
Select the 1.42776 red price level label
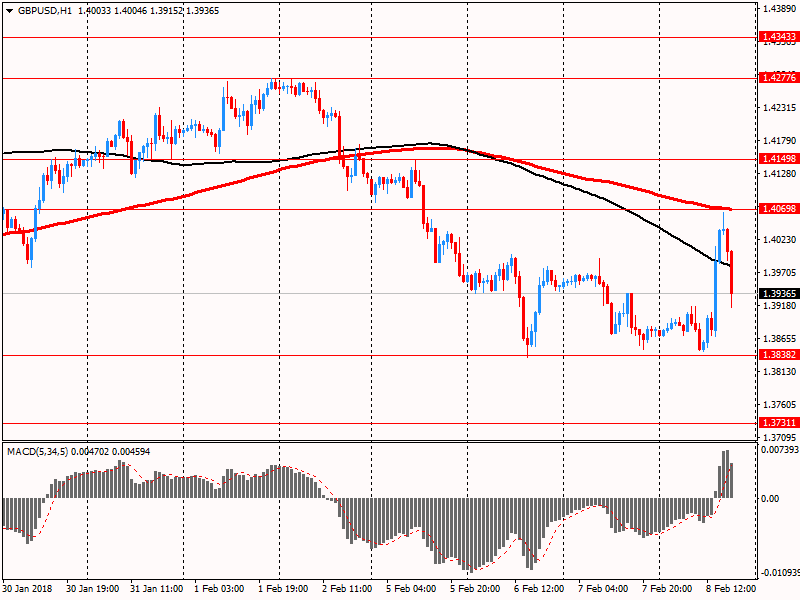pos(778,78)
